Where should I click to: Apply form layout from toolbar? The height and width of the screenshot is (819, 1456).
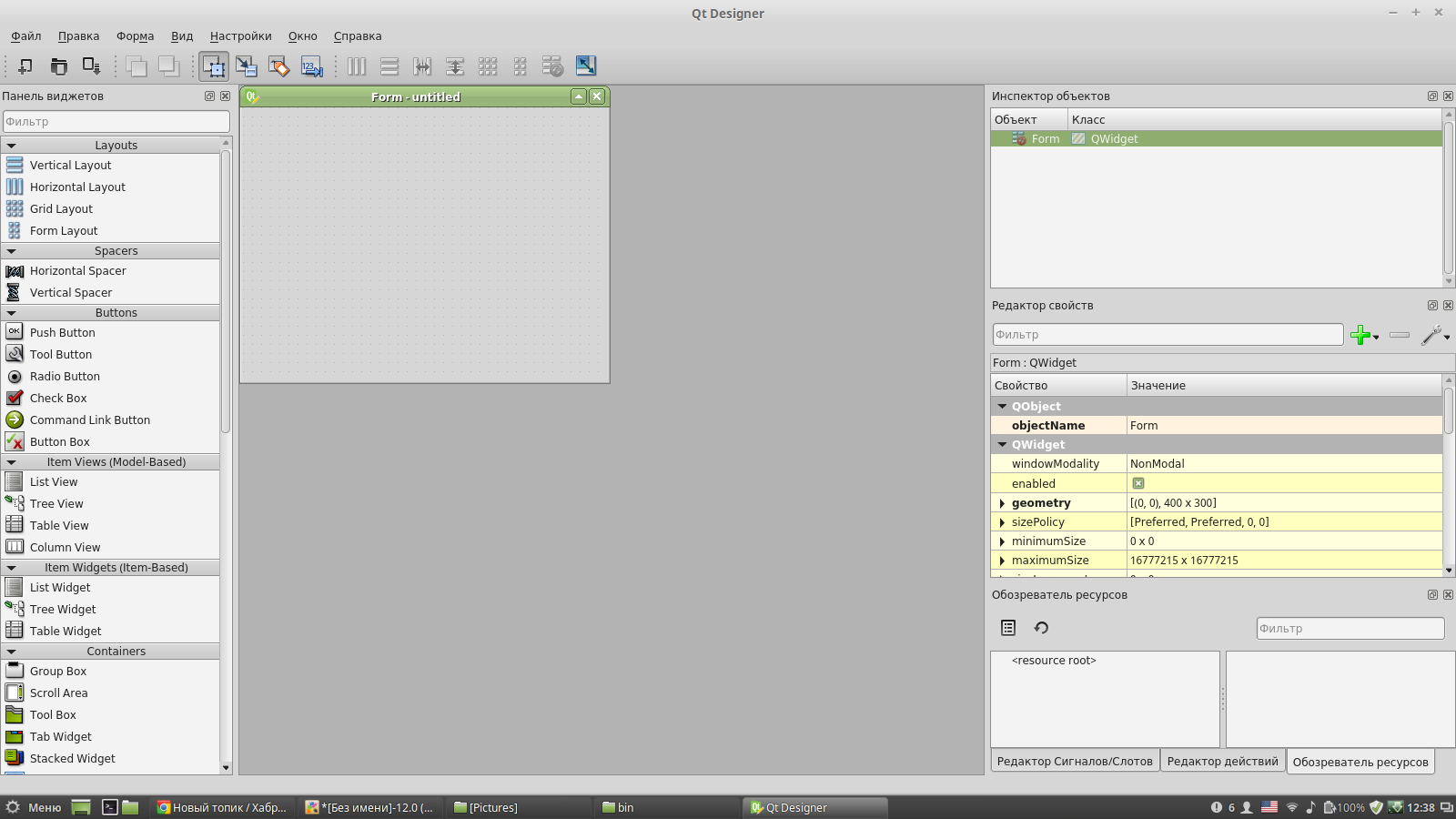(x=521, y=66)
